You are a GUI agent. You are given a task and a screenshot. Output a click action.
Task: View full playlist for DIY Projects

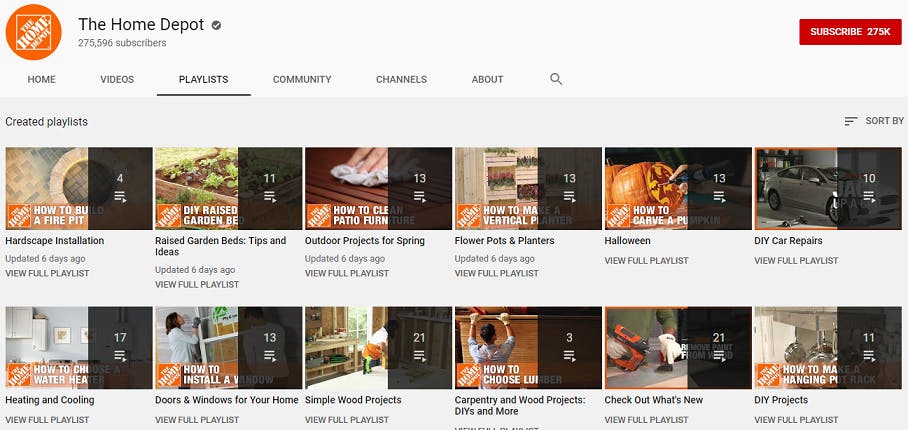(796, 420)
